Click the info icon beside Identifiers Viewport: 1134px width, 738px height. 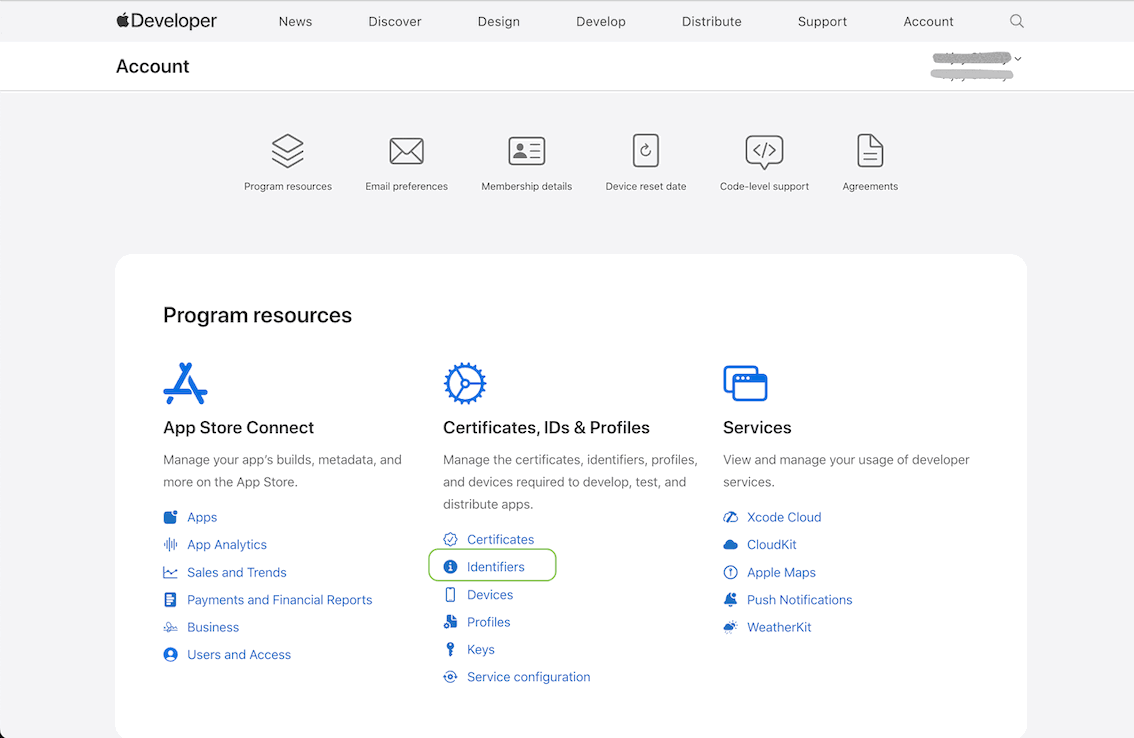pos(451,567)
